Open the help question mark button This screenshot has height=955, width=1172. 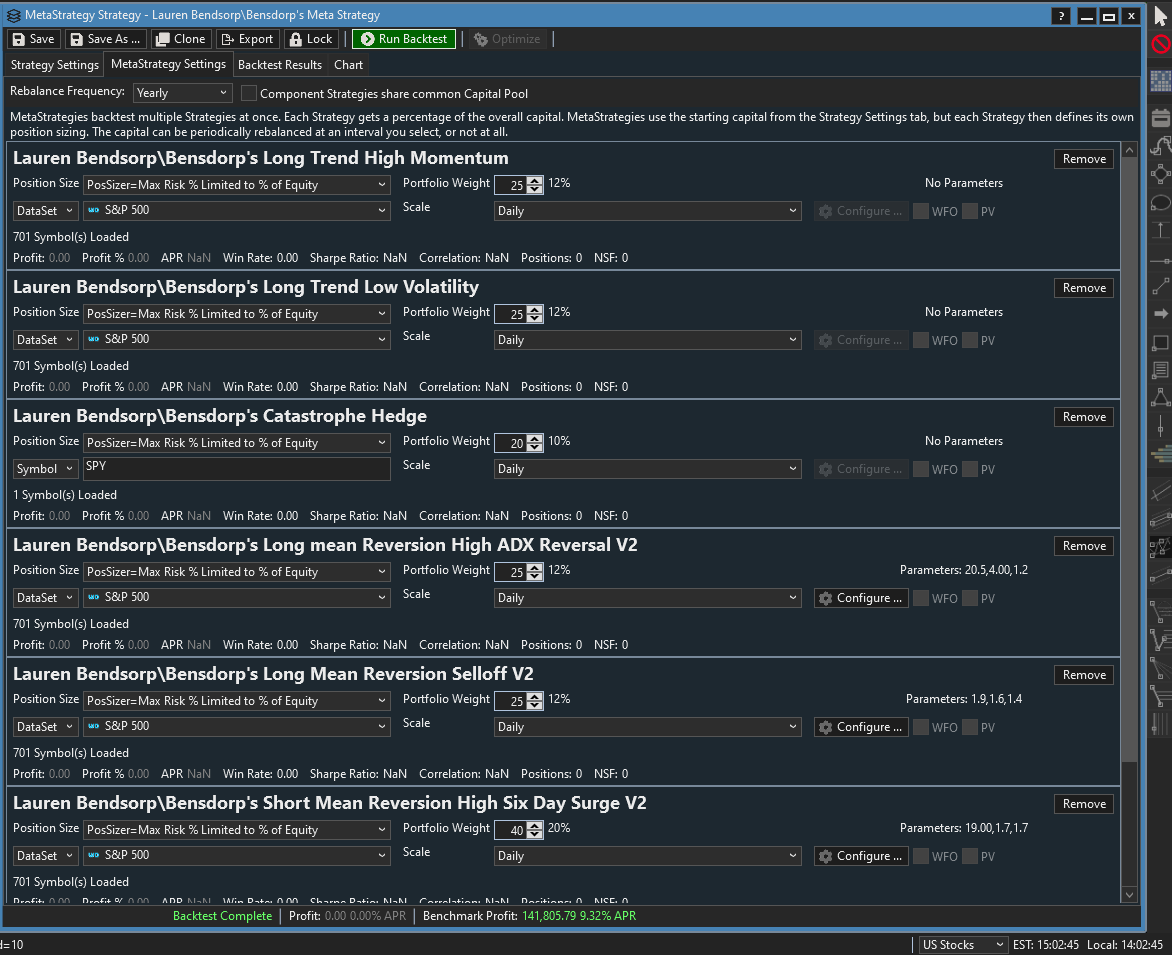pos(1061,16)
